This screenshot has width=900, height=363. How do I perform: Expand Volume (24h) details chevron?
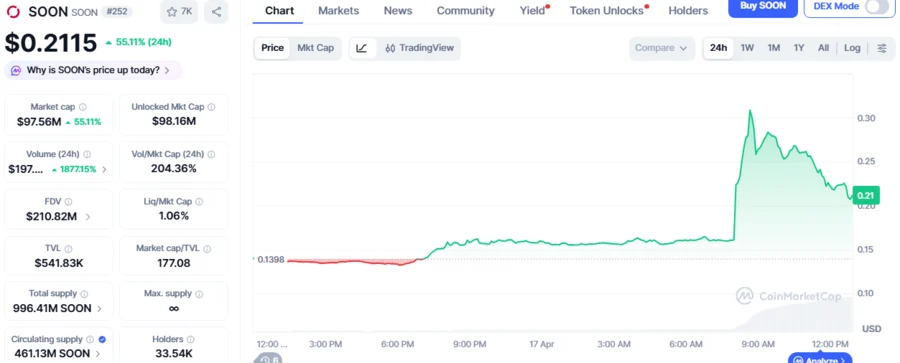coord(104,169)
